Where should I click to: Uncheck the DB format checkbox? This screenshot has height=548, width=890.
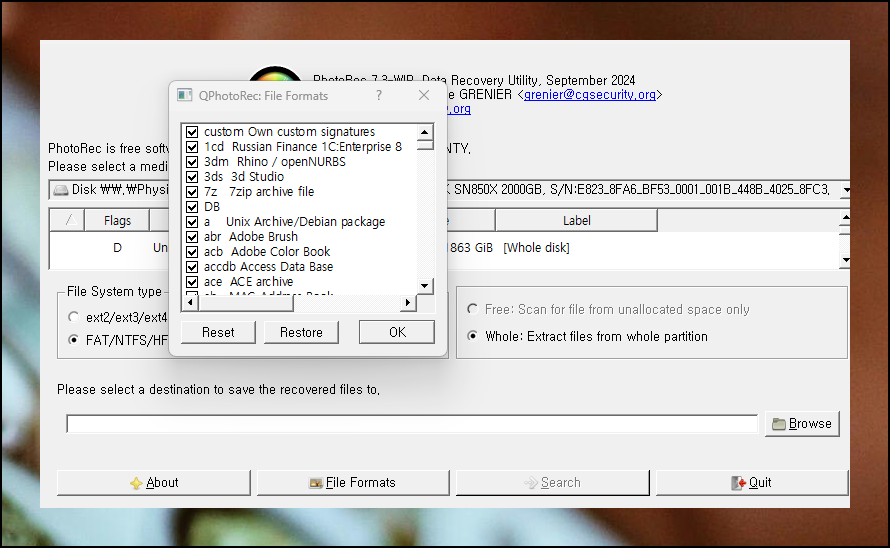[x=192, y=207]
